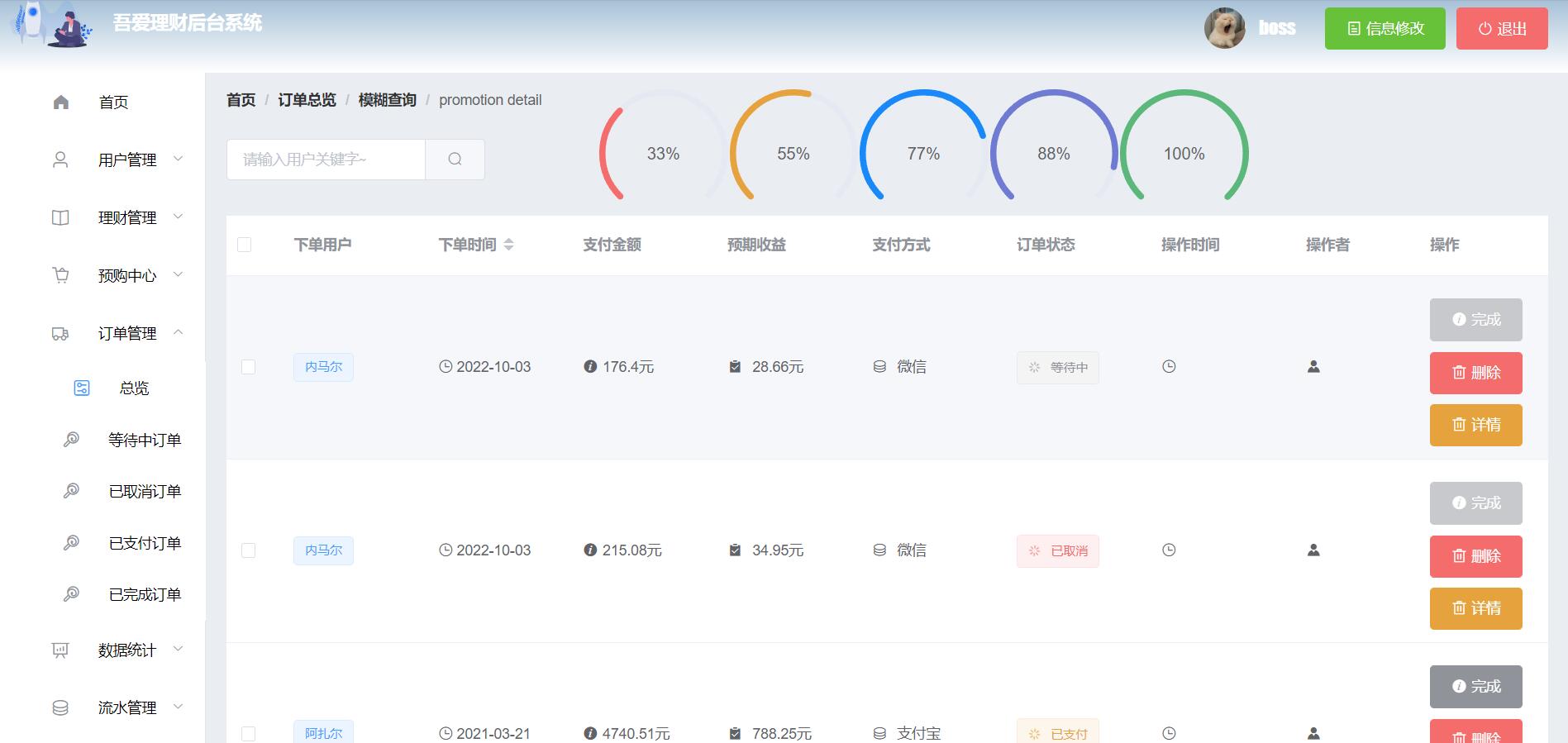This screenshot has height=743, width=1568.
Task: Click the database icon beside 流水管理
Action: [x=60, y=707]
